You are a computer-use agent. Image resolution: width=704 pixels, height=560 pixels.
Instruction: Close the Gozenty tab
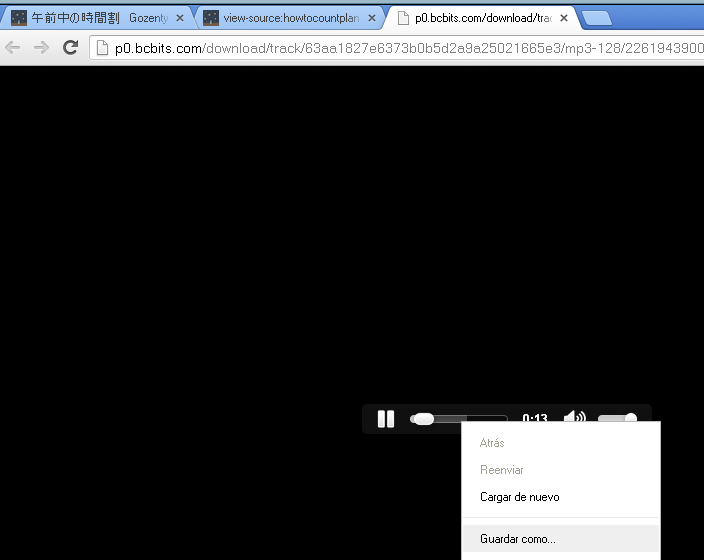tap(180, 18)
